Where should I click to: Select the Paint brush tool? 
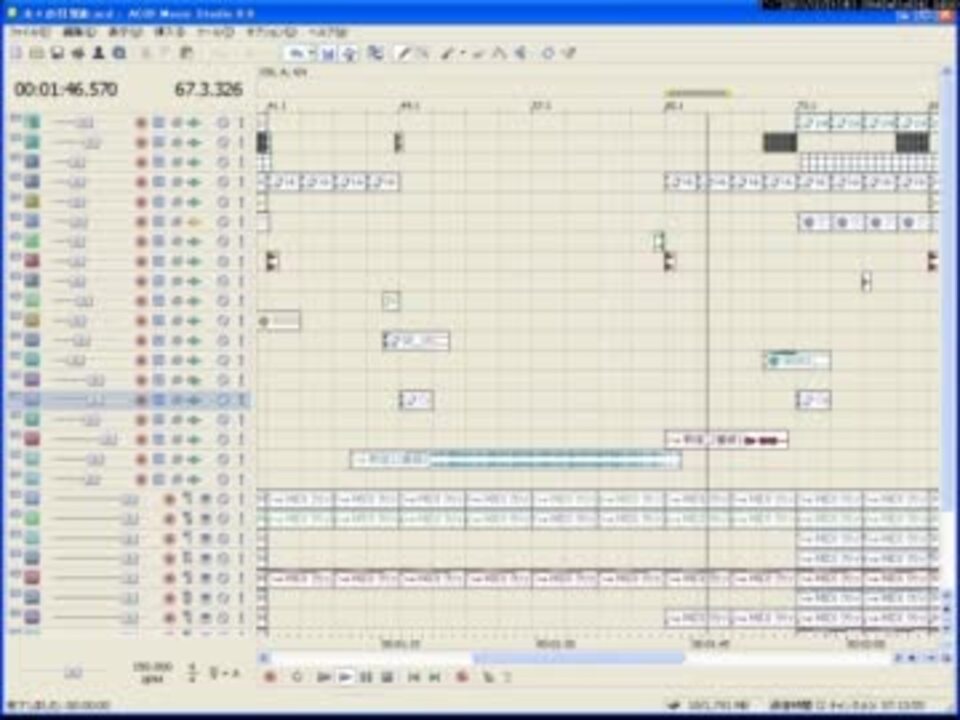coord(448,53)
